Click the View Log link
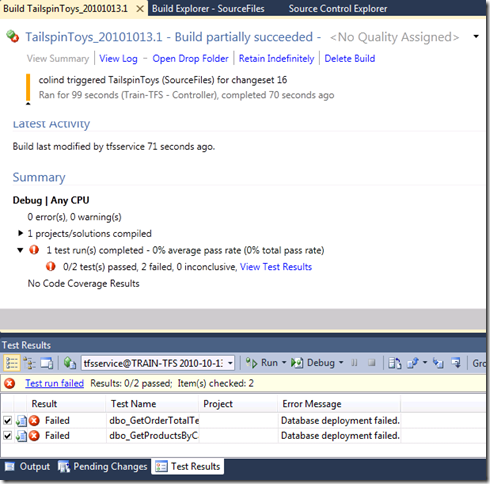 click(118, 59)
